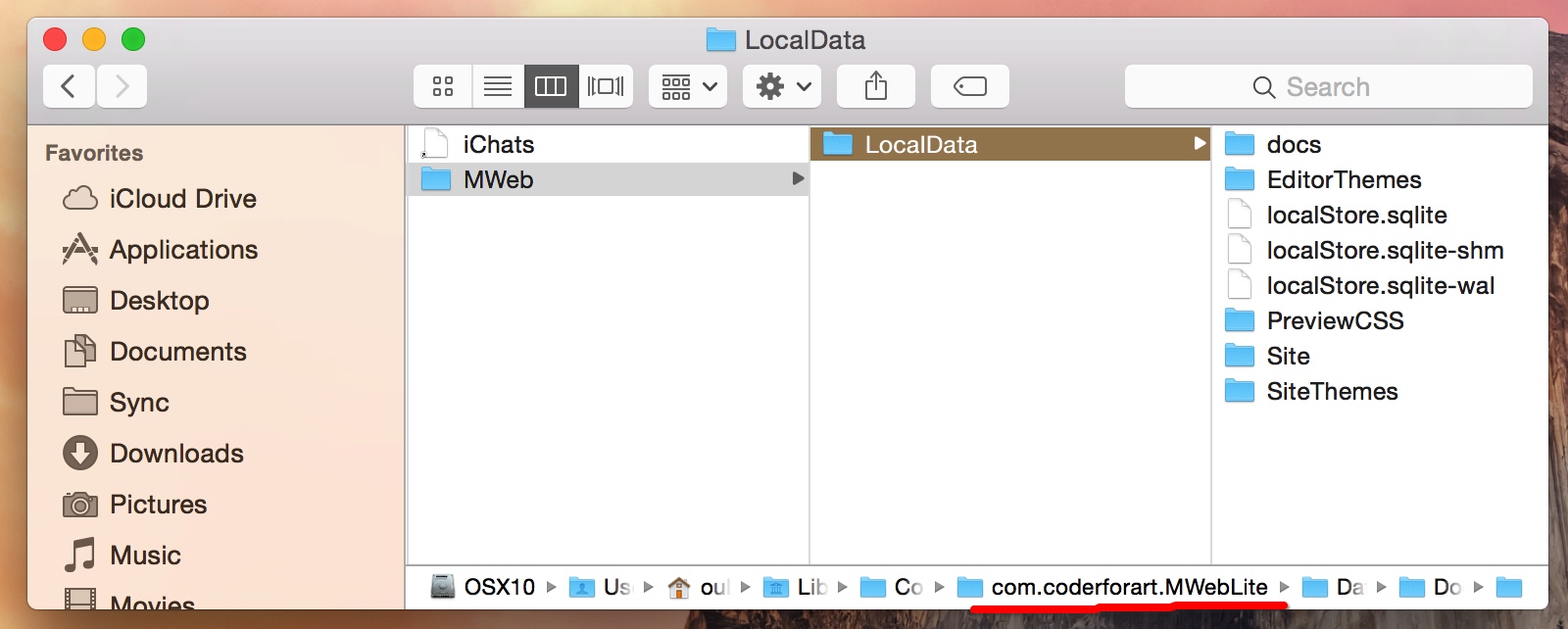This screenshot has height=629, width=1568.
Task: Switch to list view
Action: tap(498, 86)
